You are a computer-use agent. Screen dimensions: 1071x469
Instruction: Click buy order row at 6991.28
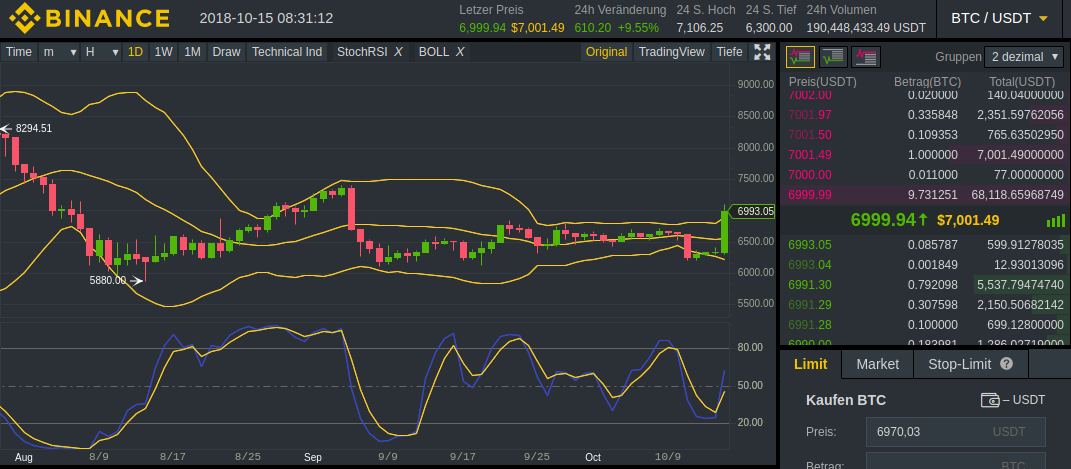click(926, 324)
